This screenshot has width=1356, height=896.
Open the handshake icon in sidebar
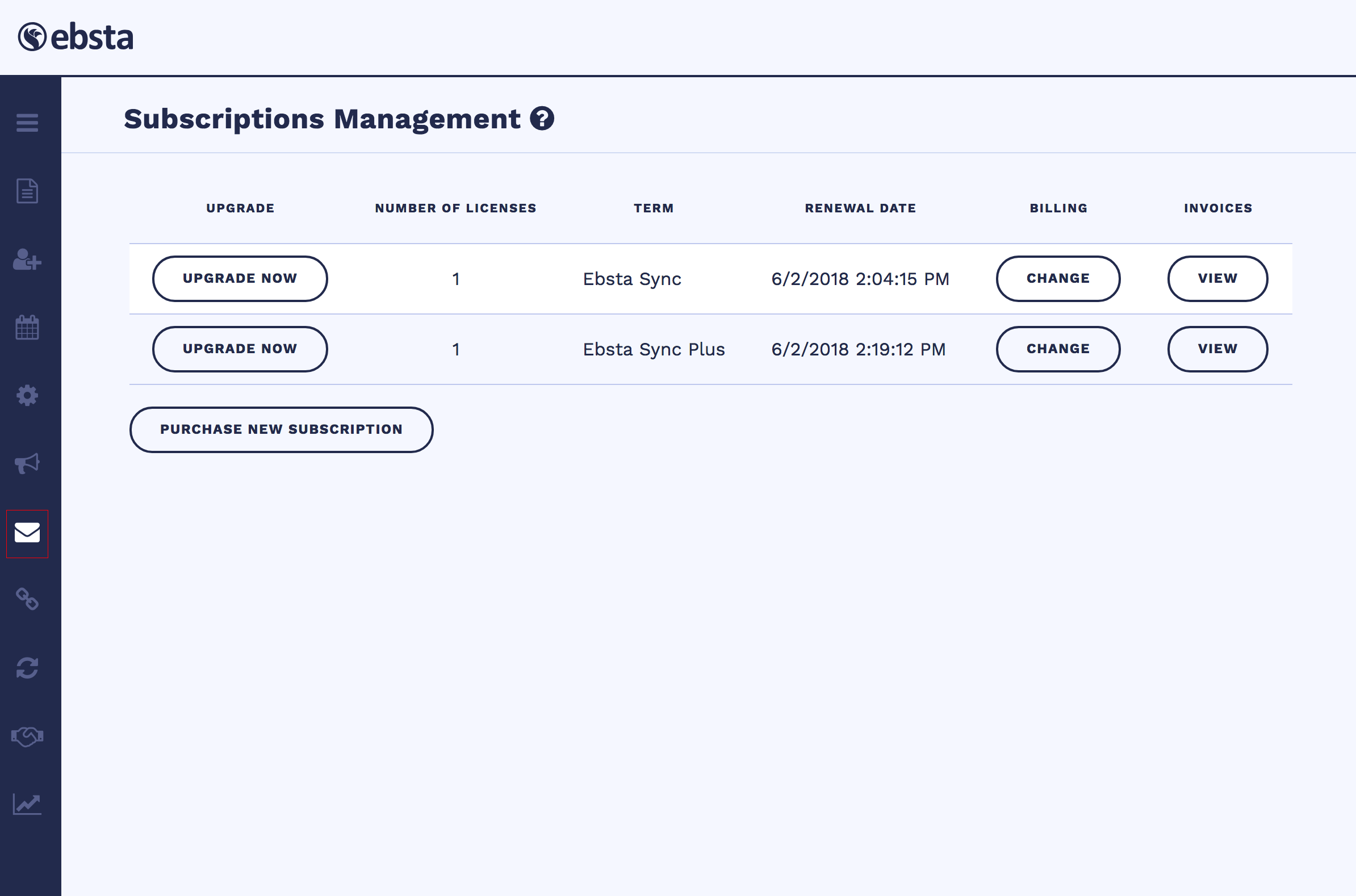coord(27,736)
